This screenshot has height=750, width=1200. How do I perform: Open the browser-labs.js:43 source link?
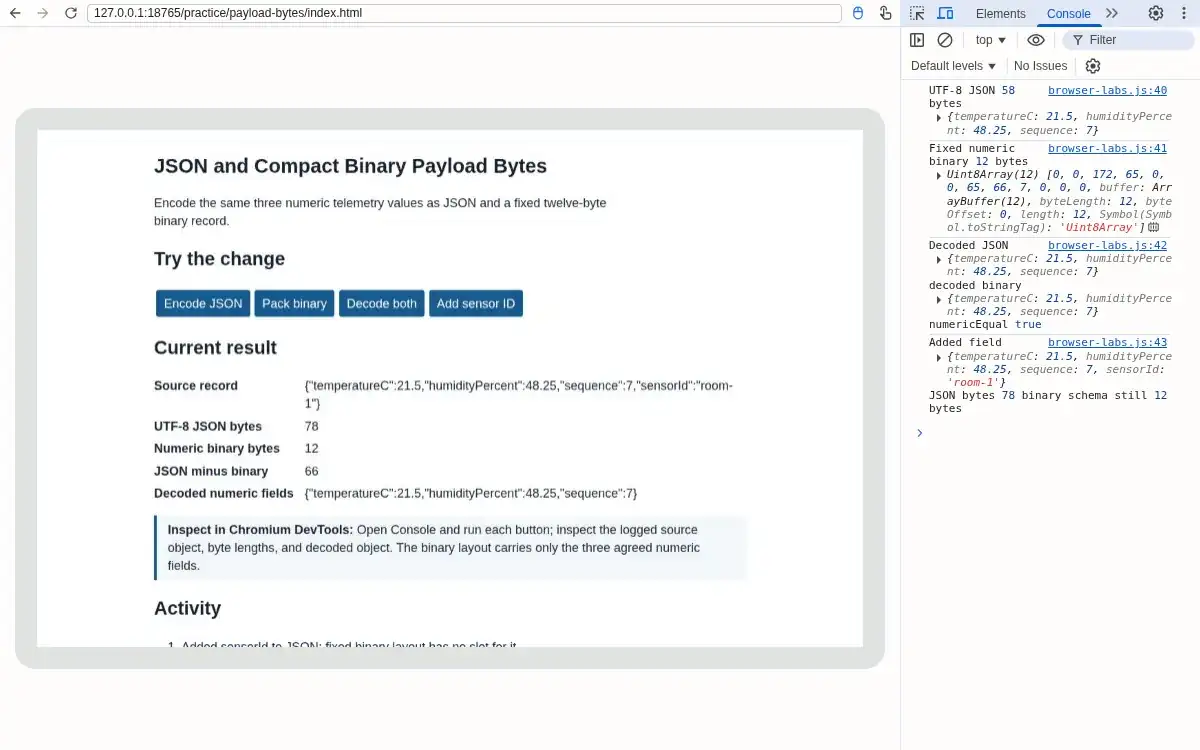click(1107, 342)
